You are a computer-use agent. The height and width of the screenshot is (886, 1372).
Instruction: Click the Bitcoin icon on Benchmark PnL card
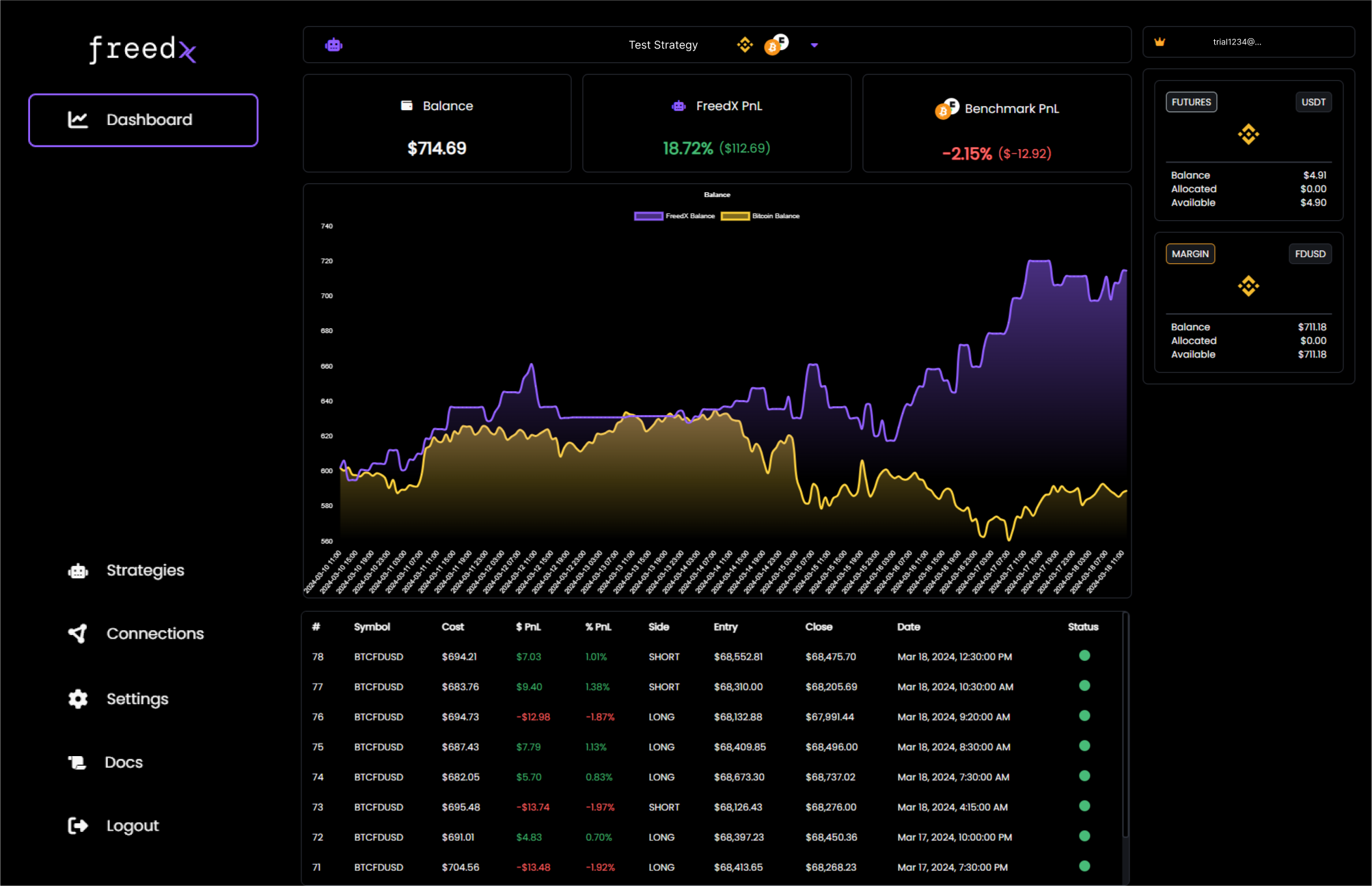947,109
